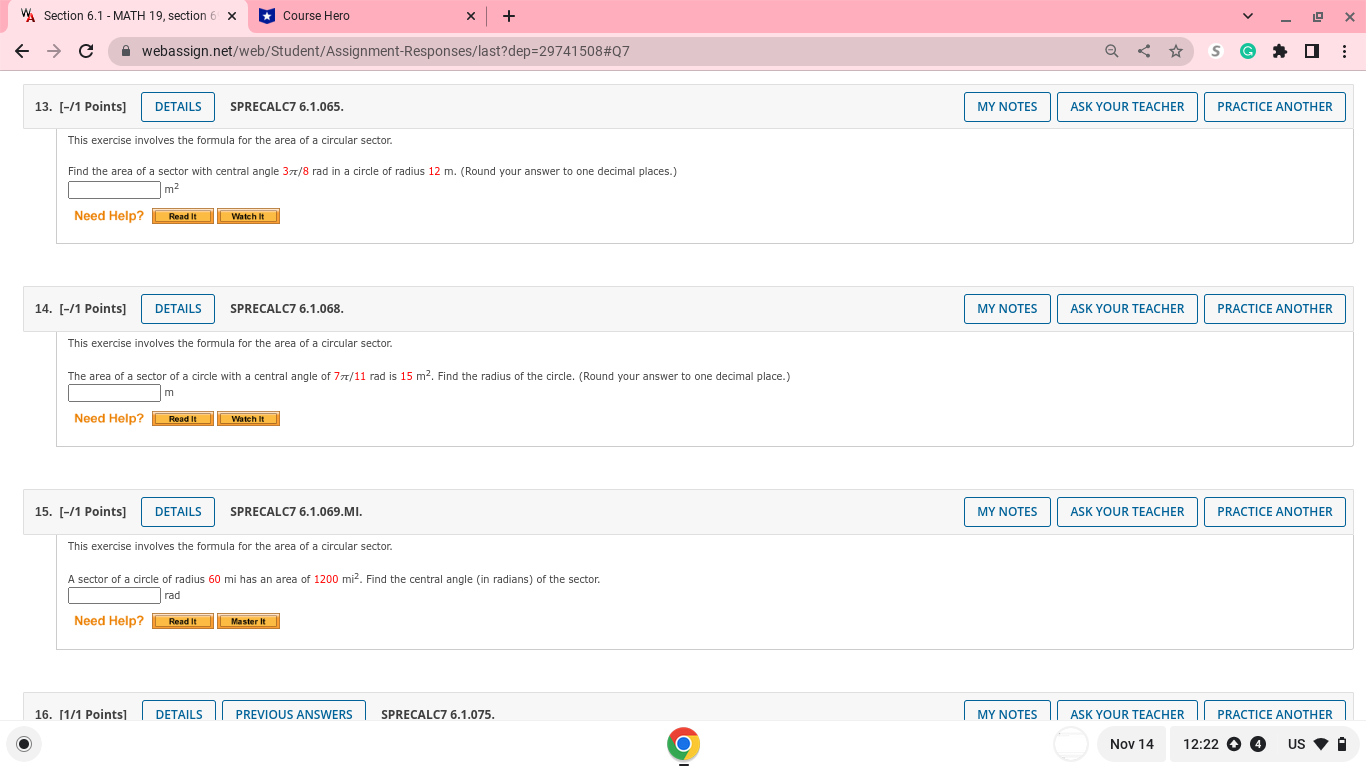Open the ChromeOS launcher circle
The height and width of the screenshot is (768, 1366).
click(24, 744)
